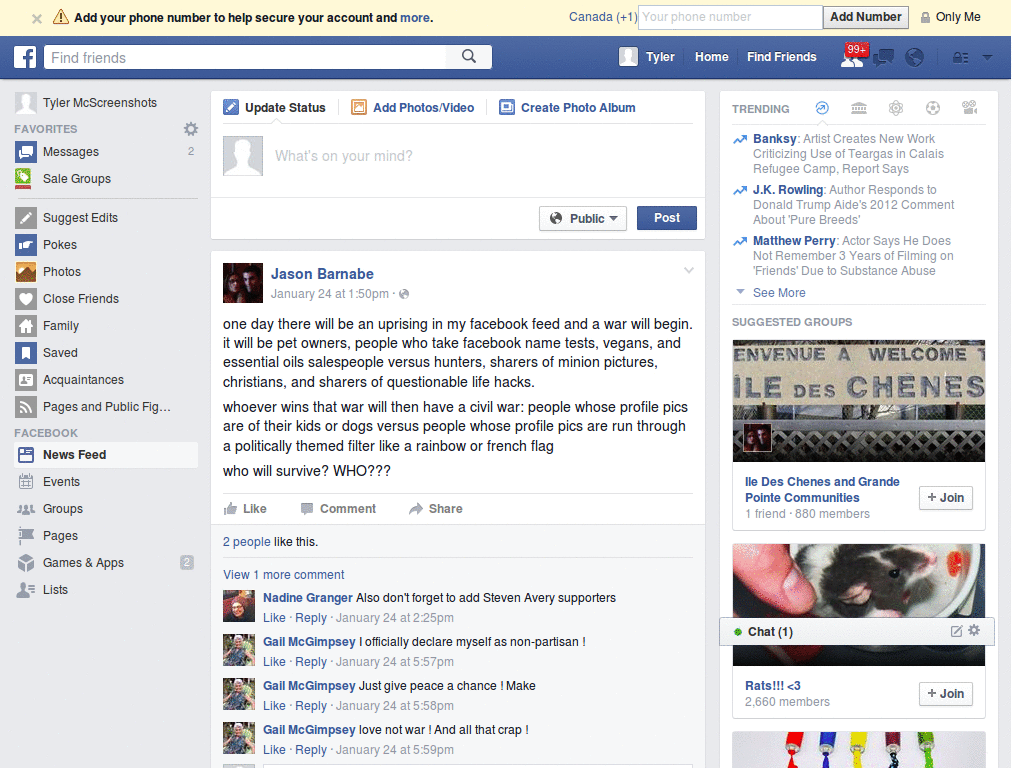
Task: Select the Politics trending icon
Action: pos(859,108)
